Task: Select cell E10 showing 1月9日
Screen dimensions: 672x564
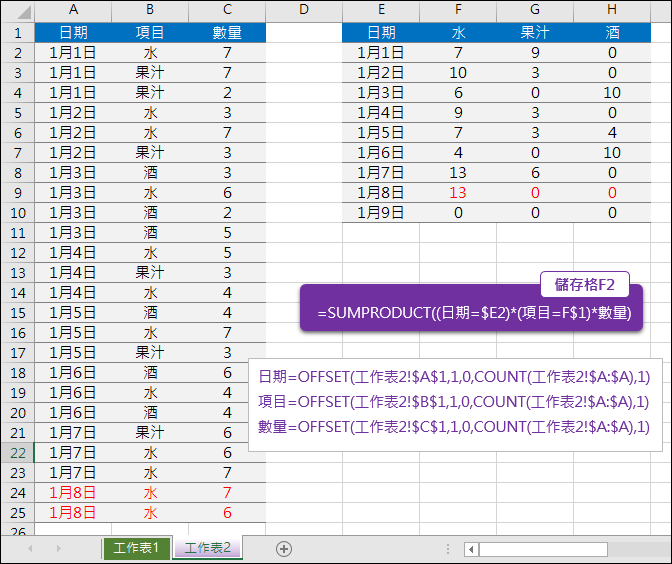Action: tap(381, 213)
